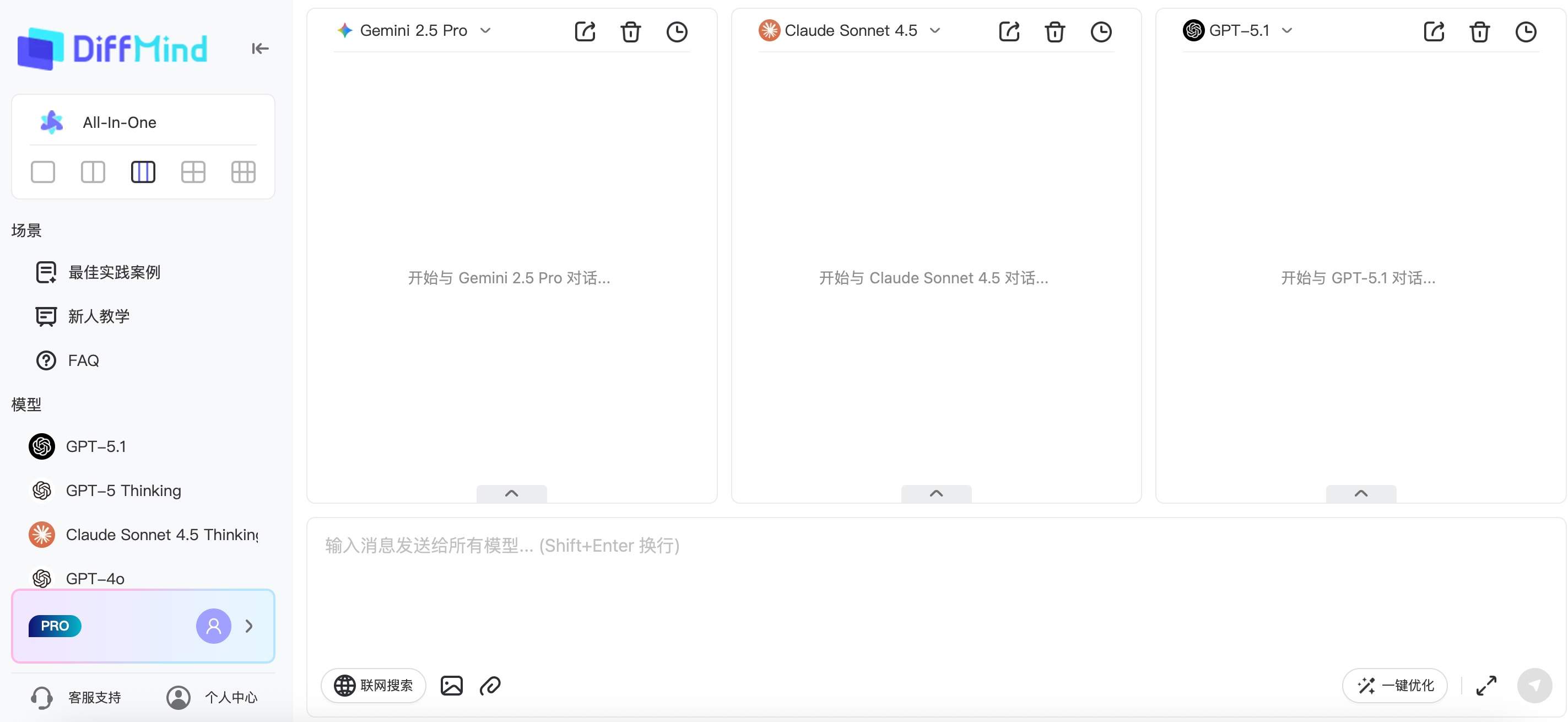
Task: Collapse the DiffMind sidebar
Action: tap(260, 48)
